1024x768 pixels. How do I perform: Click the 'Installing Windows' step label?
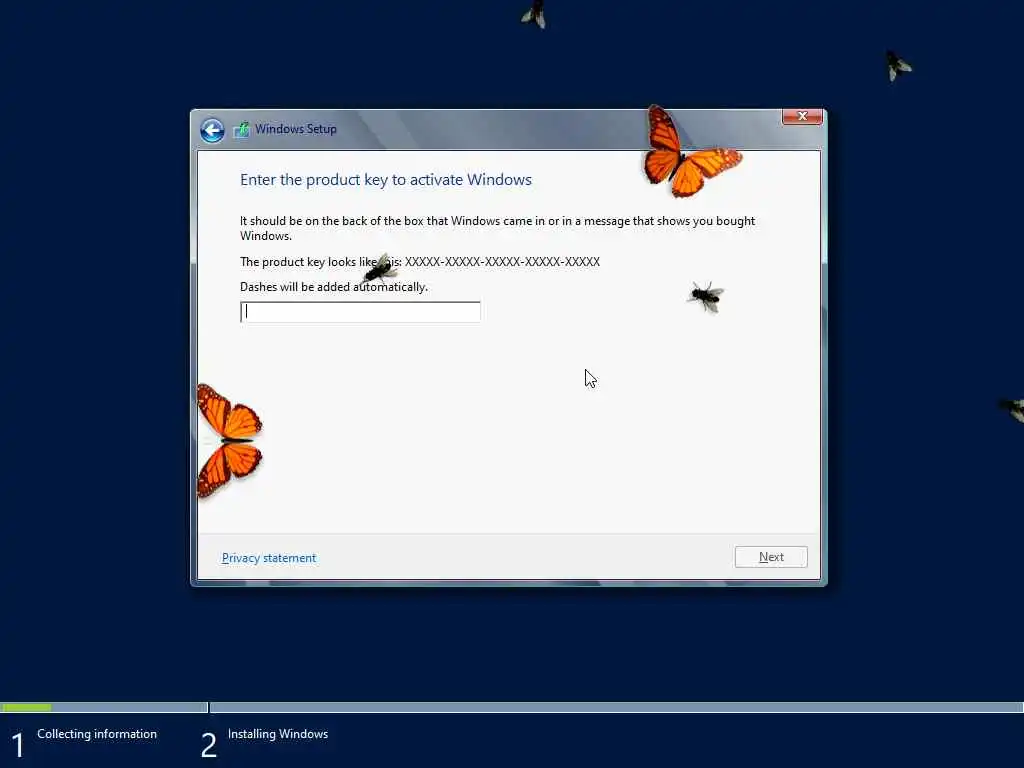278,734
